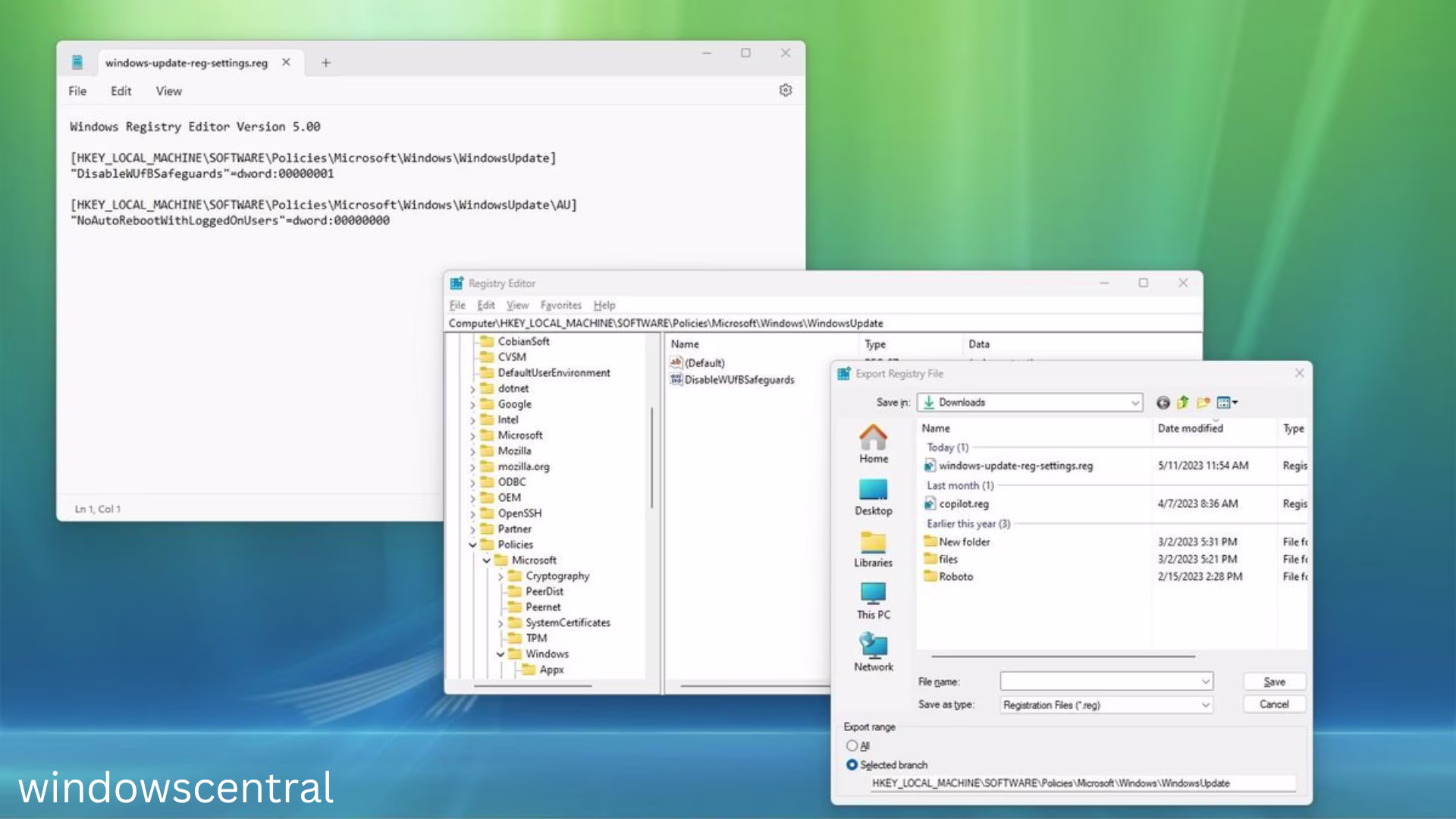Click the Export Registry File dialog icon

point(844,373)
